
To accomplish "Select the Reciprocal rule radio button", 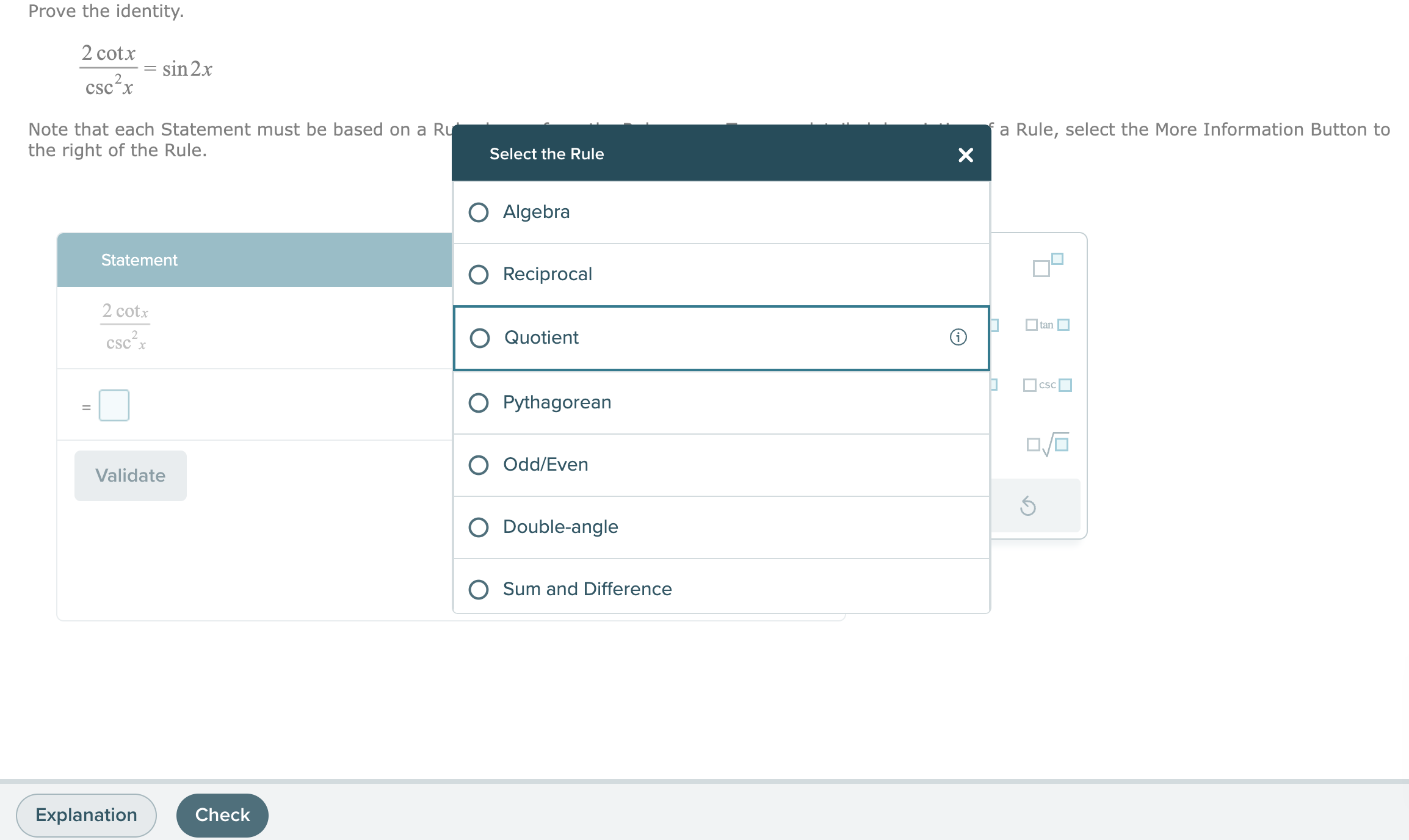I will [x=479, y=275].
